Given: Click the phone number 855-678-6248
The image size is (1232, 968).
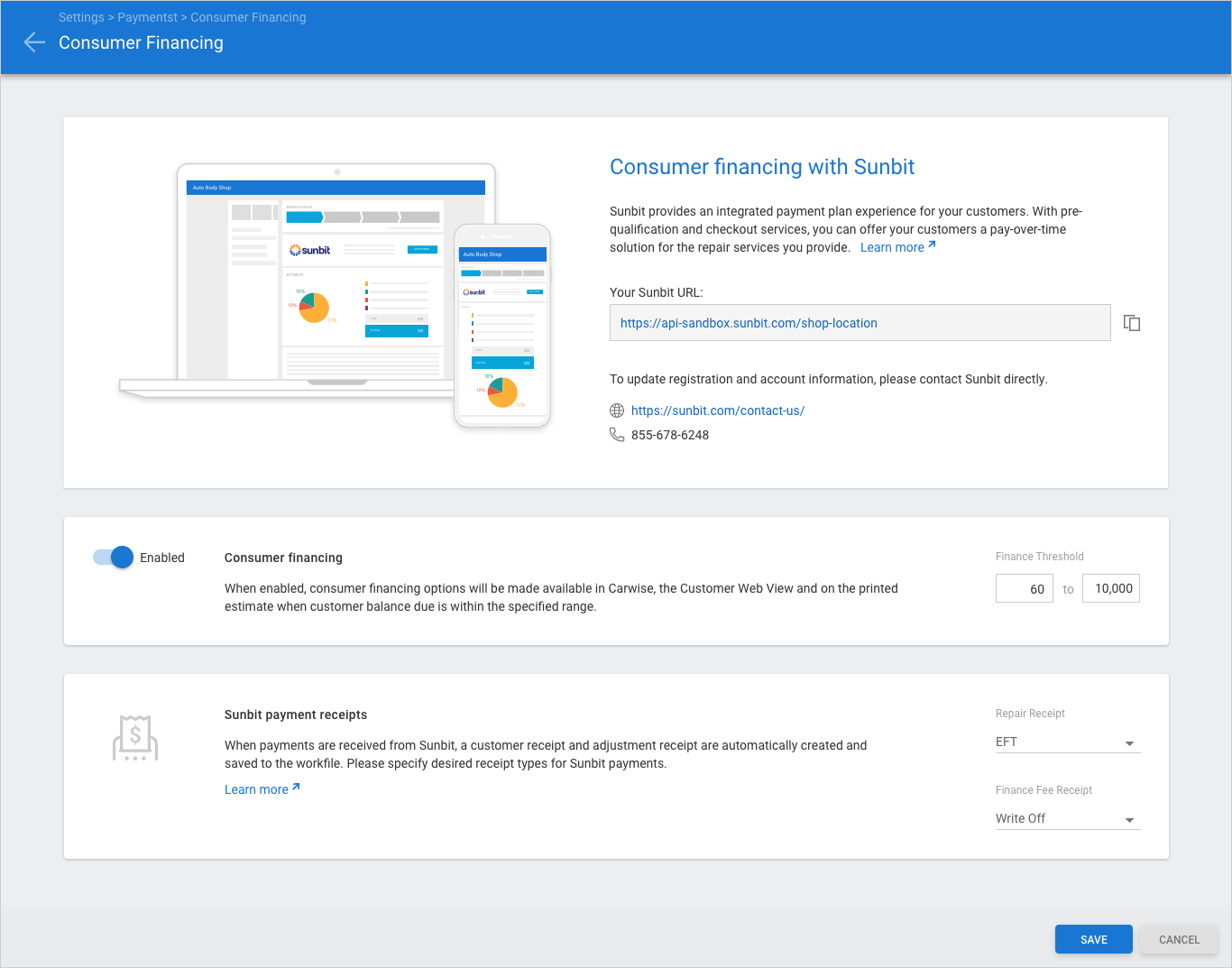Looking at the screenshot, I should pyautogui.click(x=670, y=435).
